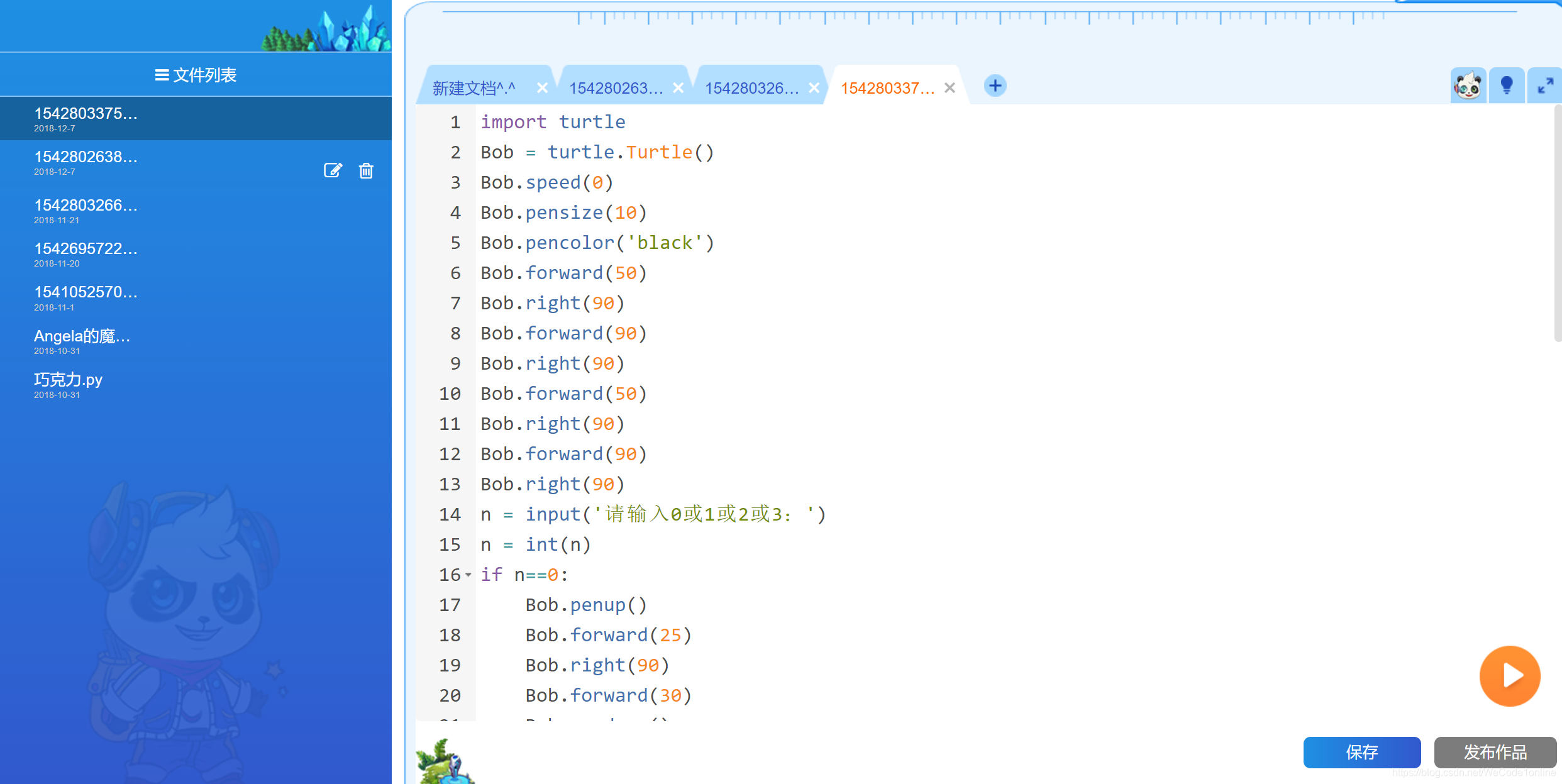Delete file 1542802638 with the trash icon

(366, 170)
